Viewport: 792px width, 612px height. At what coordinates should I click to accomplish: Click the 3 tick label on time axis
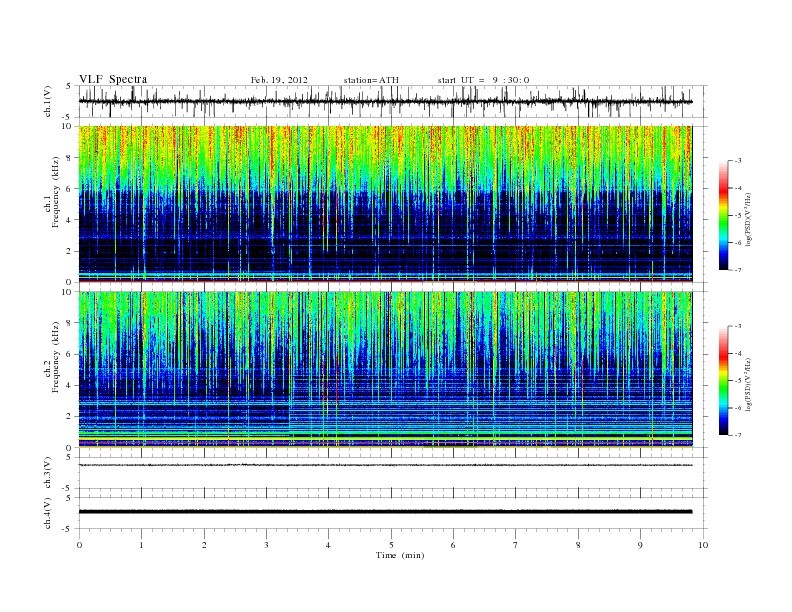(x=266, y=545)
